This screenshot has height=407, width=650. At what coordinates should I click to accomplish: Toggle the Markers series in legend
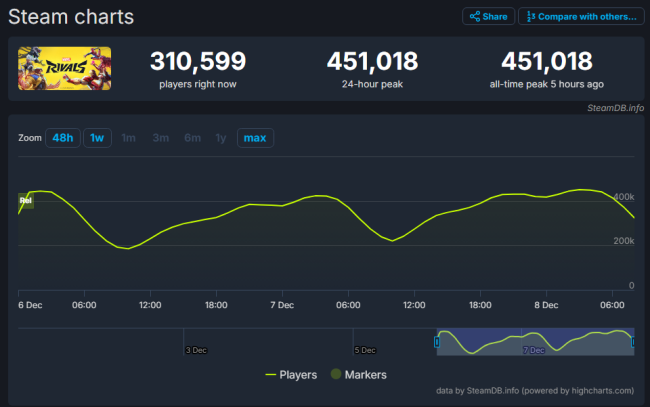(x=359, y=375)
